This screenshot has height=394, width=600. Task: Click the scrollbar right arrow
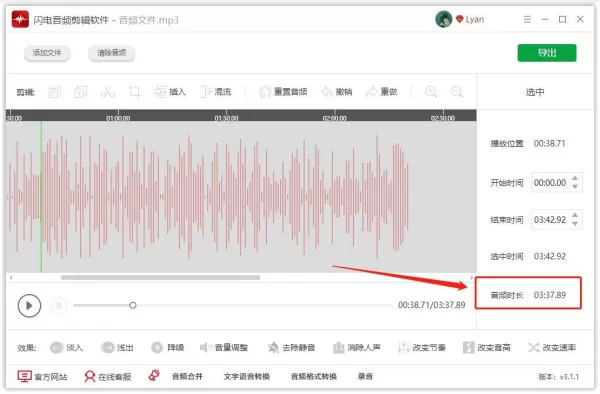(x=471, y=277)
